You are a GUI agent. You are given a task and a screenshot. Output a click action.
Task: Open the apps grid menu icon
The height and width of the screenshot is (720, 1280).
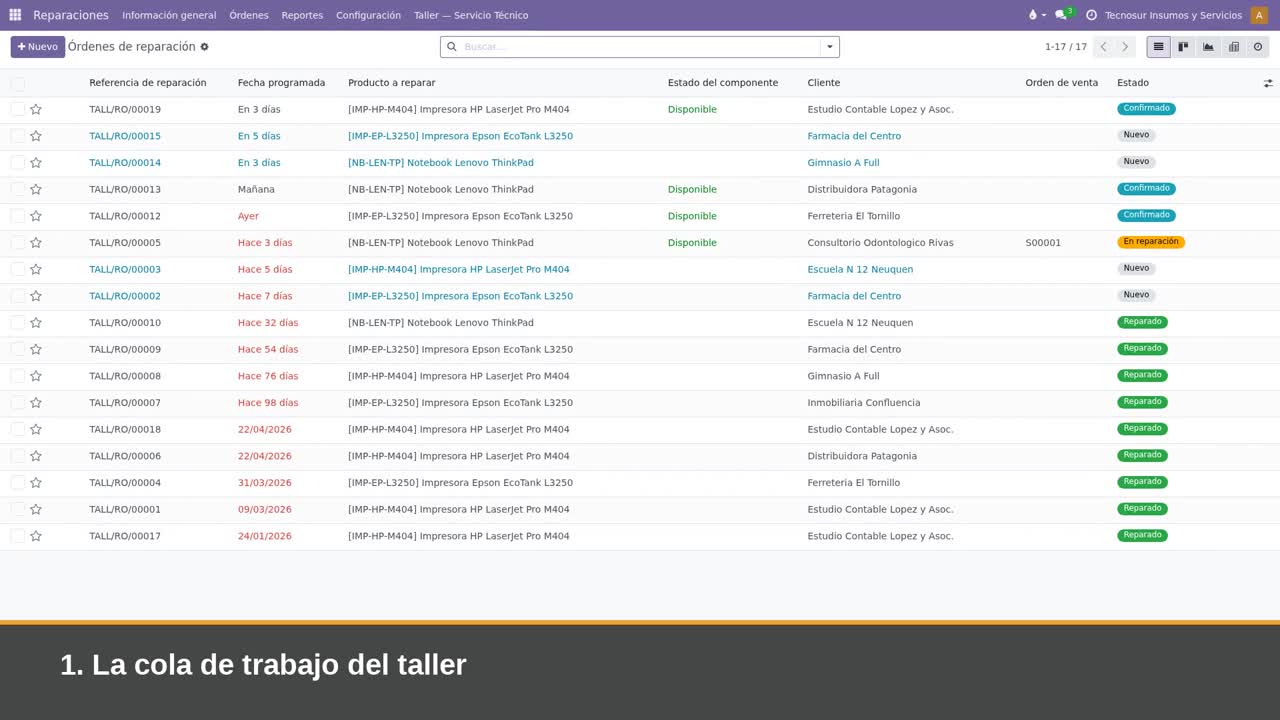point(15,15)
